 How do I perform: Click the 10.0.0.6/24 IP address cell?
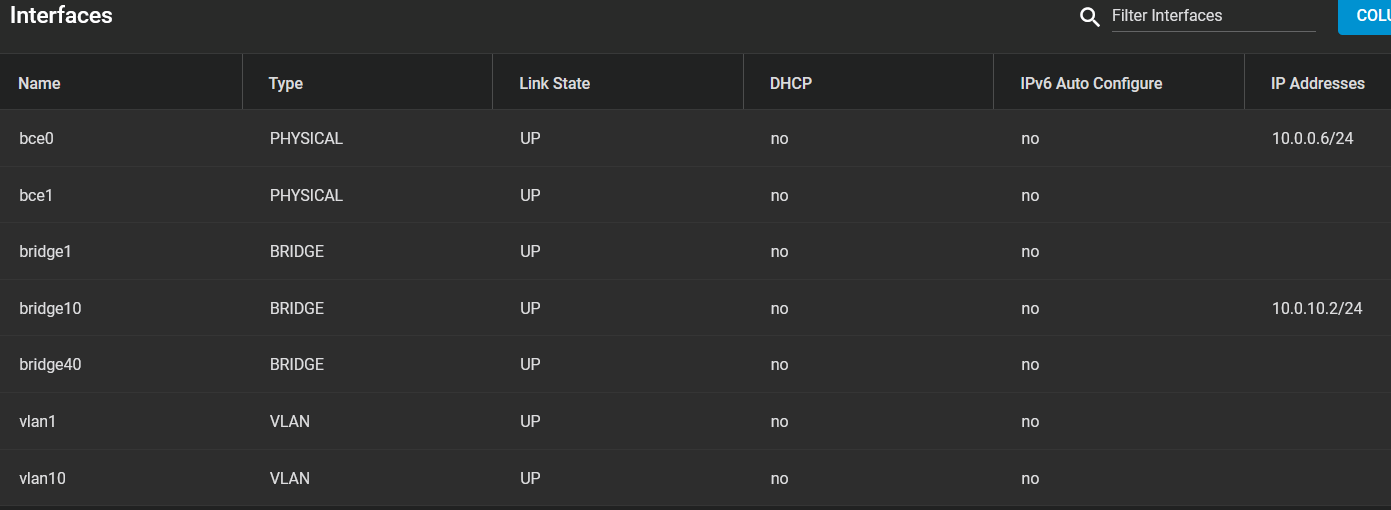click(x=1312, y=138)
